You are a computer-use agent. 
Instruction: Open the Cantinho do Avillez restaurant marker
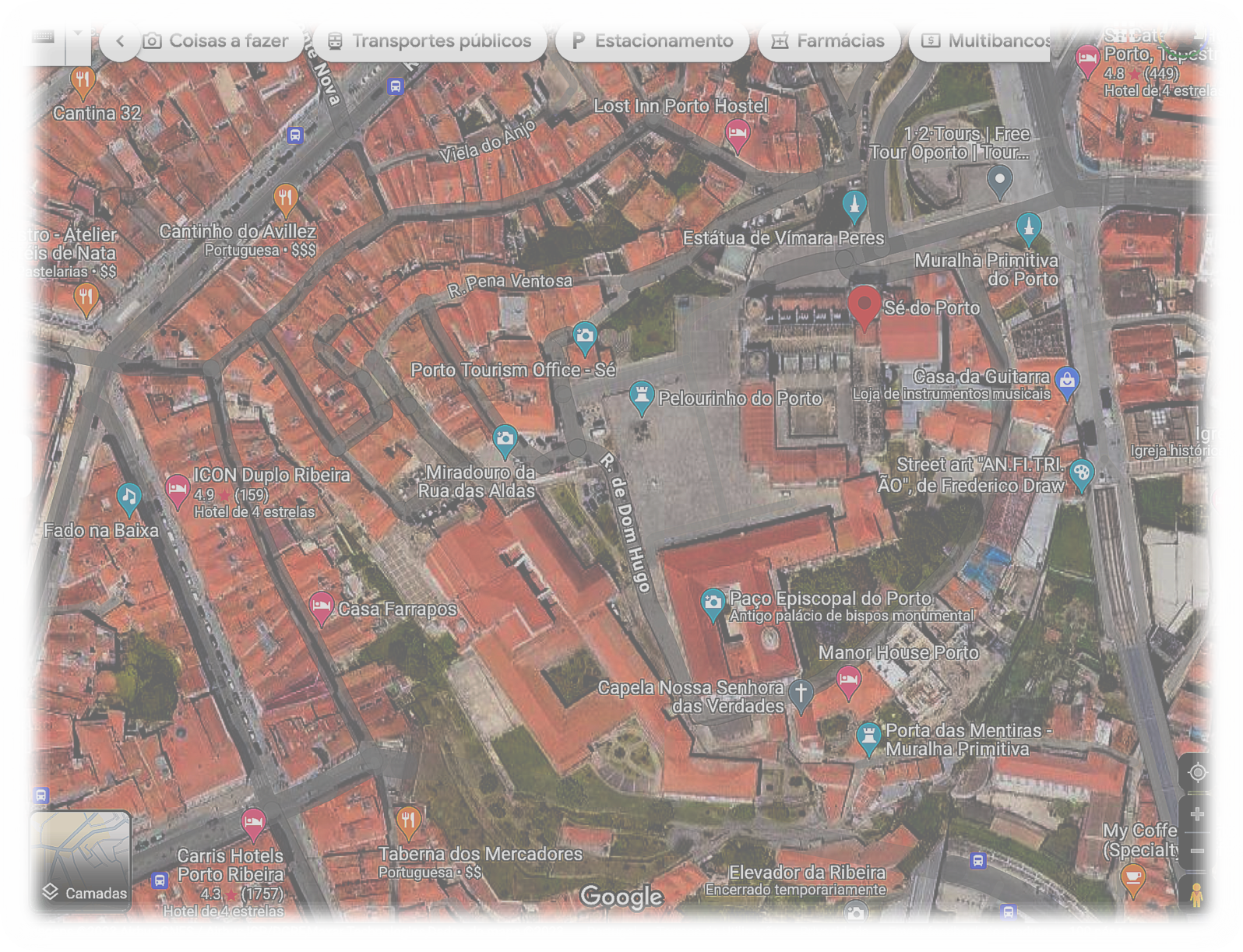[x=286, y=199]
